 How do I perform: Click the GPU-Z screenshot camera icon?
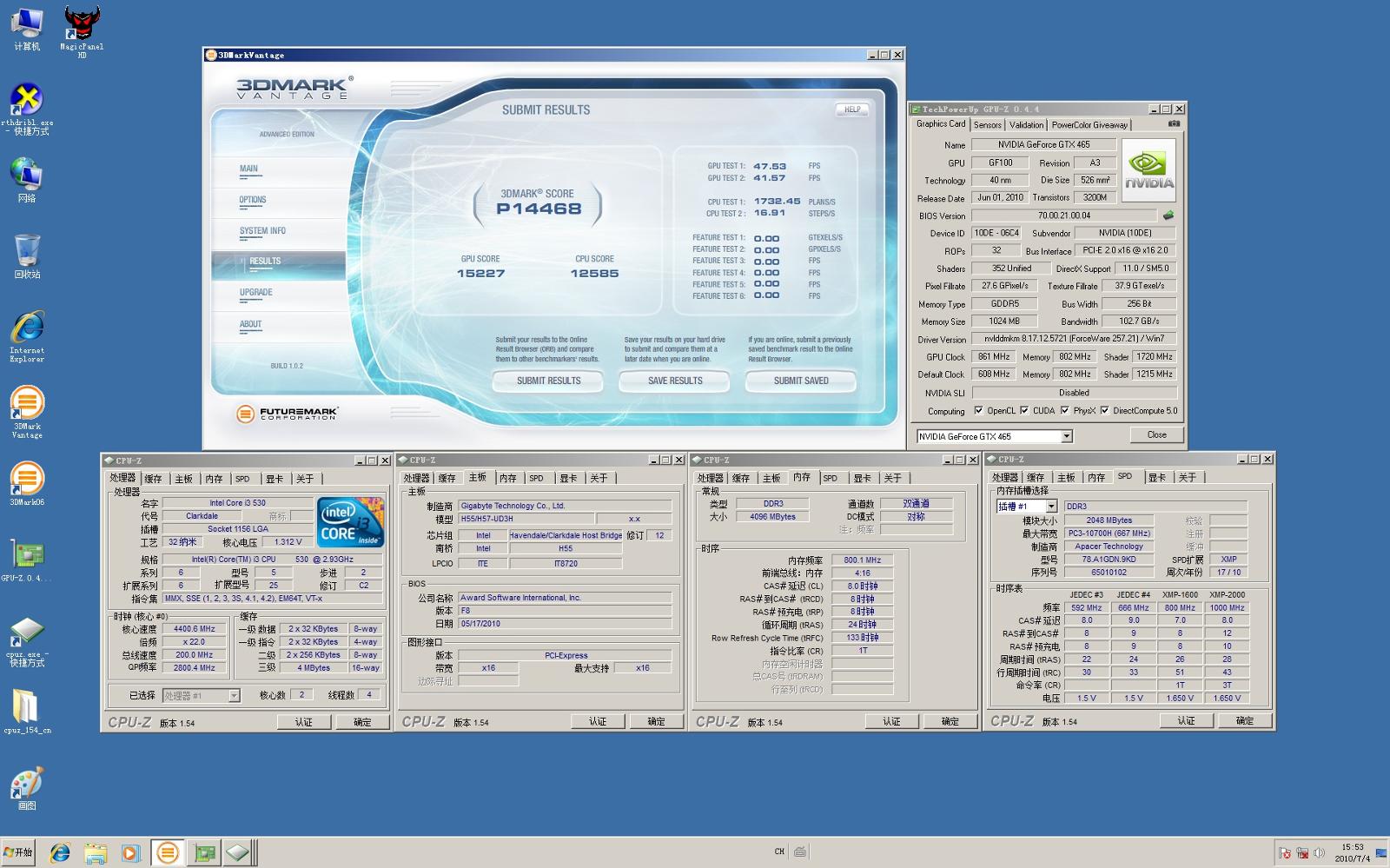(x=1174, y=124)
